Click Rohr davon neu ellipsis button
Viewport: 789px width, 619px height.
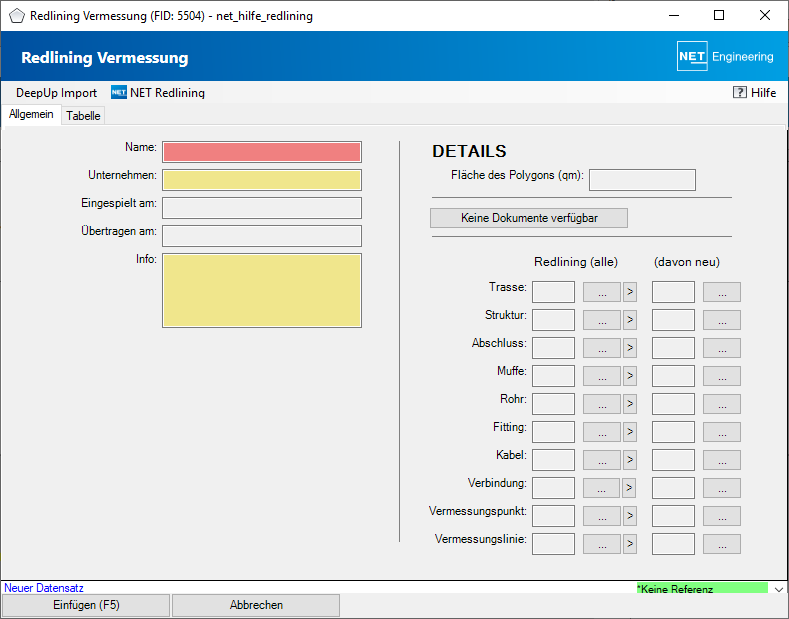point(722,404)
